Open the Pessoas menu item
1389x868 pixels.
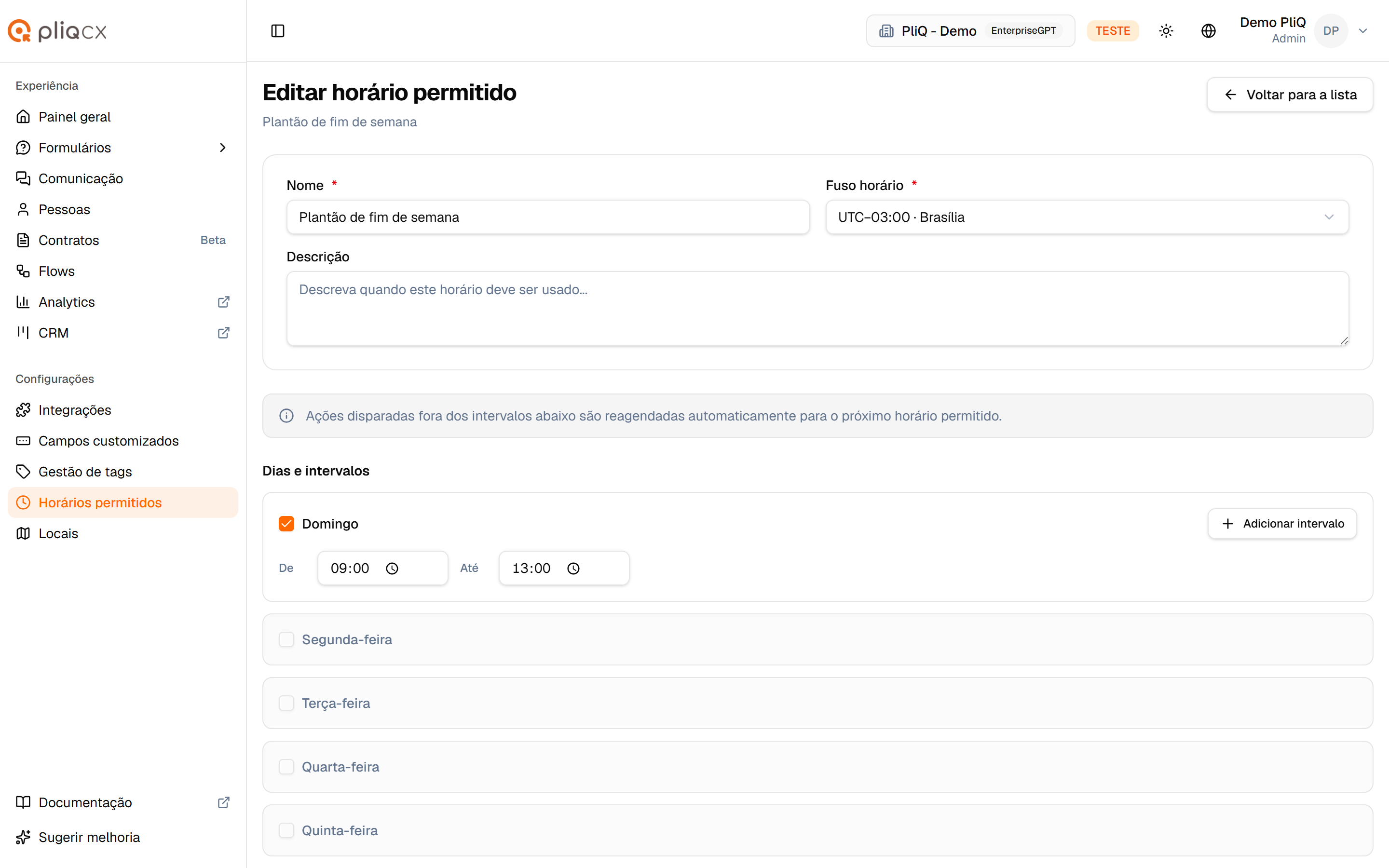pyautogui.click(x=123, y=210)
